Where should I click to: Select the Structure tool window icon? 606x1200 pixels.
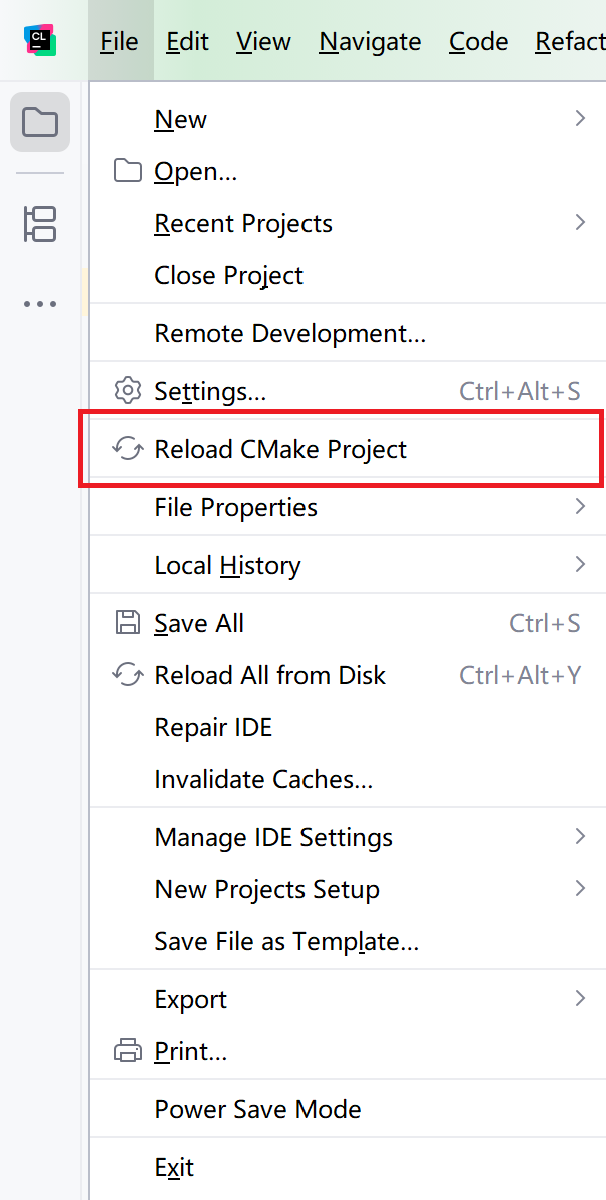pos(39,225)
